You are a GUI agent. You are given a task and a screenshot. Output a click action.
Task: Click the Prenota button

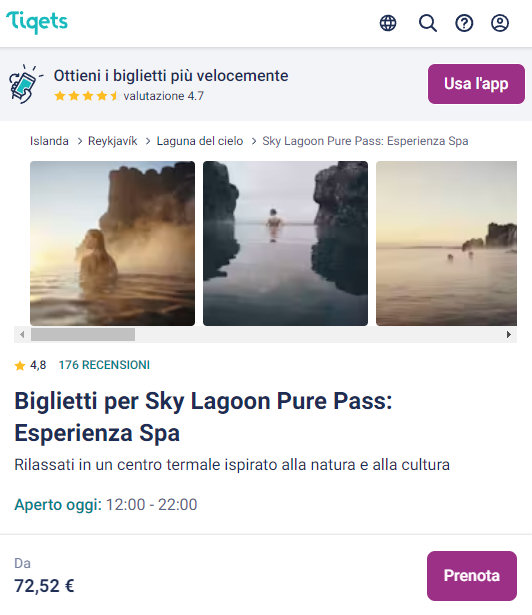click(x=472, y=575)
